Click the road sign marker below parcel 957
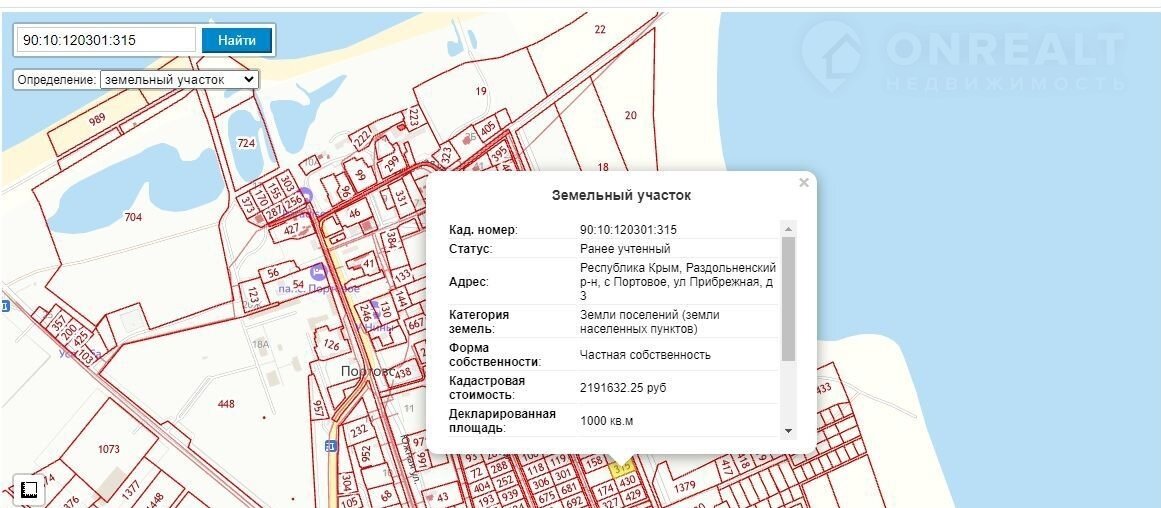Viewport: 1161px width, 508px height. (330, 446)
